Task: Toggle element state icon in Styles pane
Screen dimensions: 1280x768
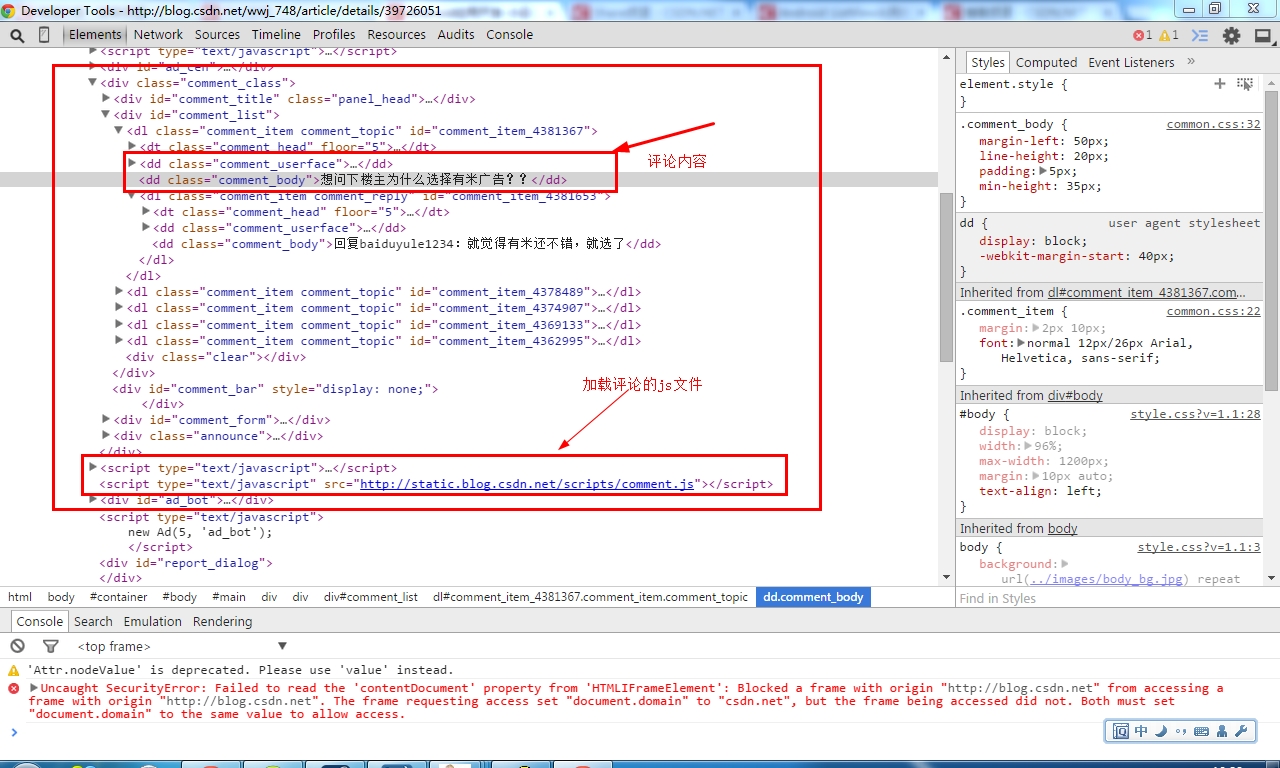Action: pyautogui.click(x=1245, y=84)
